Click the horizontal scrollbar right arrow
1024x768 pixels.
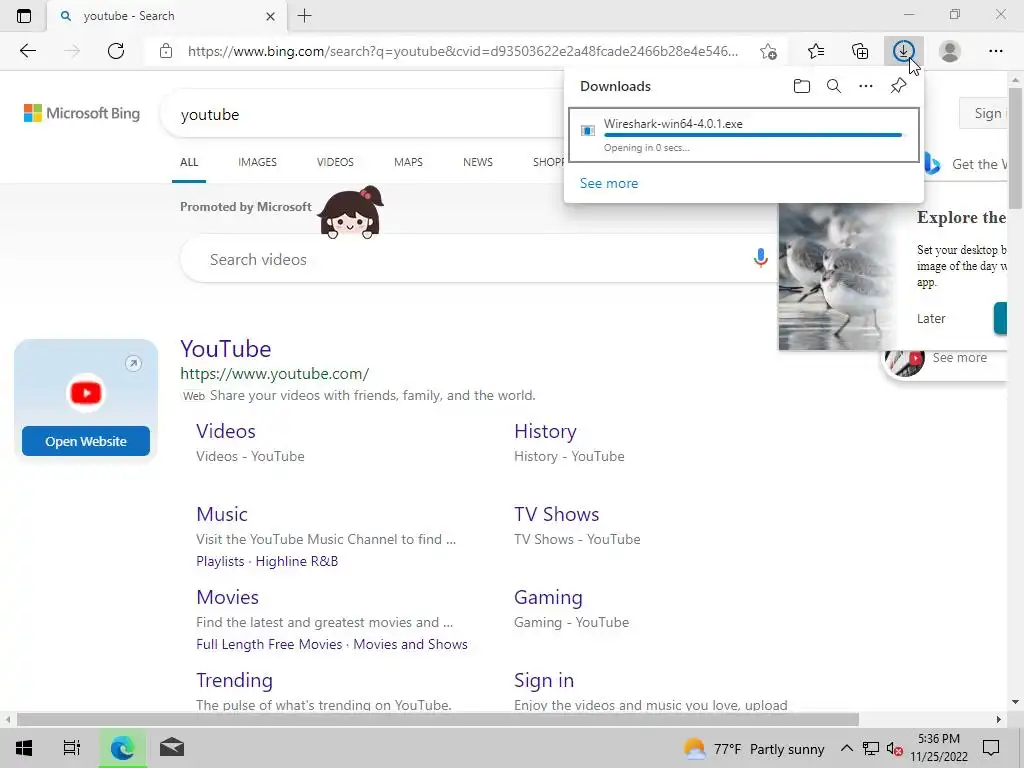[x=999, y=719]
